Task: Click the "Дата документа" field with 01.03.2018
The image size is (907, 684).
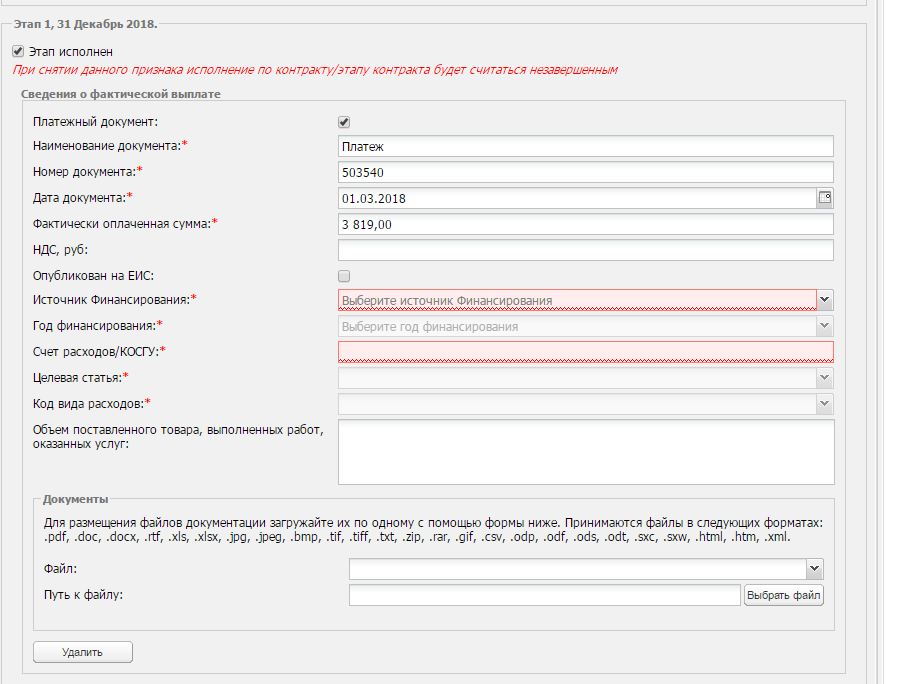Action: [577, 198]
